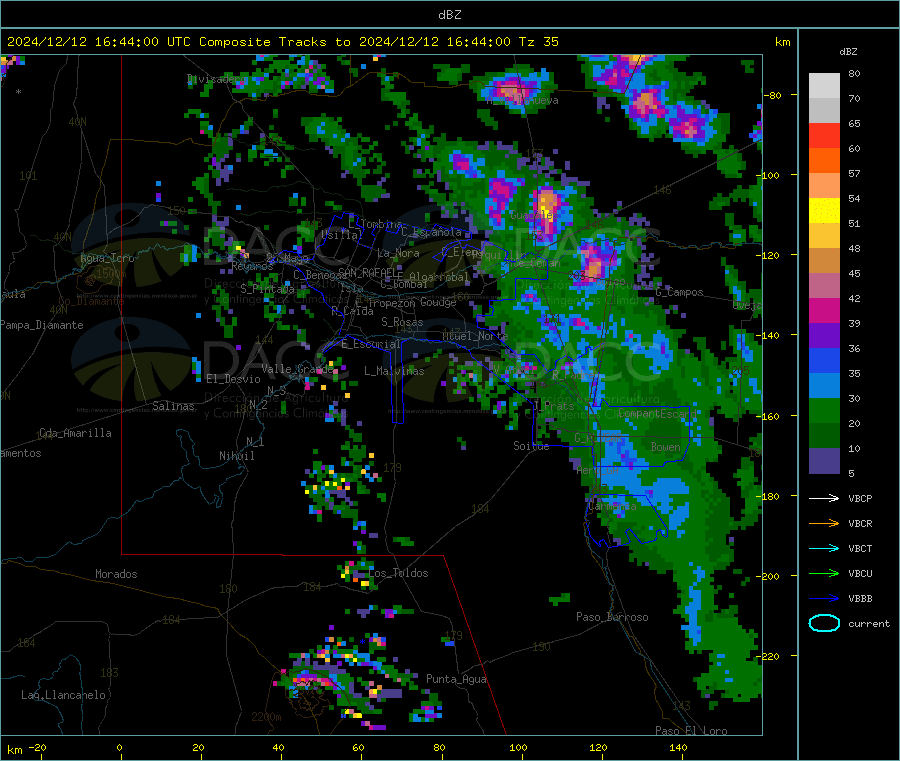Click the white 80 dBZ swatch at the scale top

click(x=824, y=86)
